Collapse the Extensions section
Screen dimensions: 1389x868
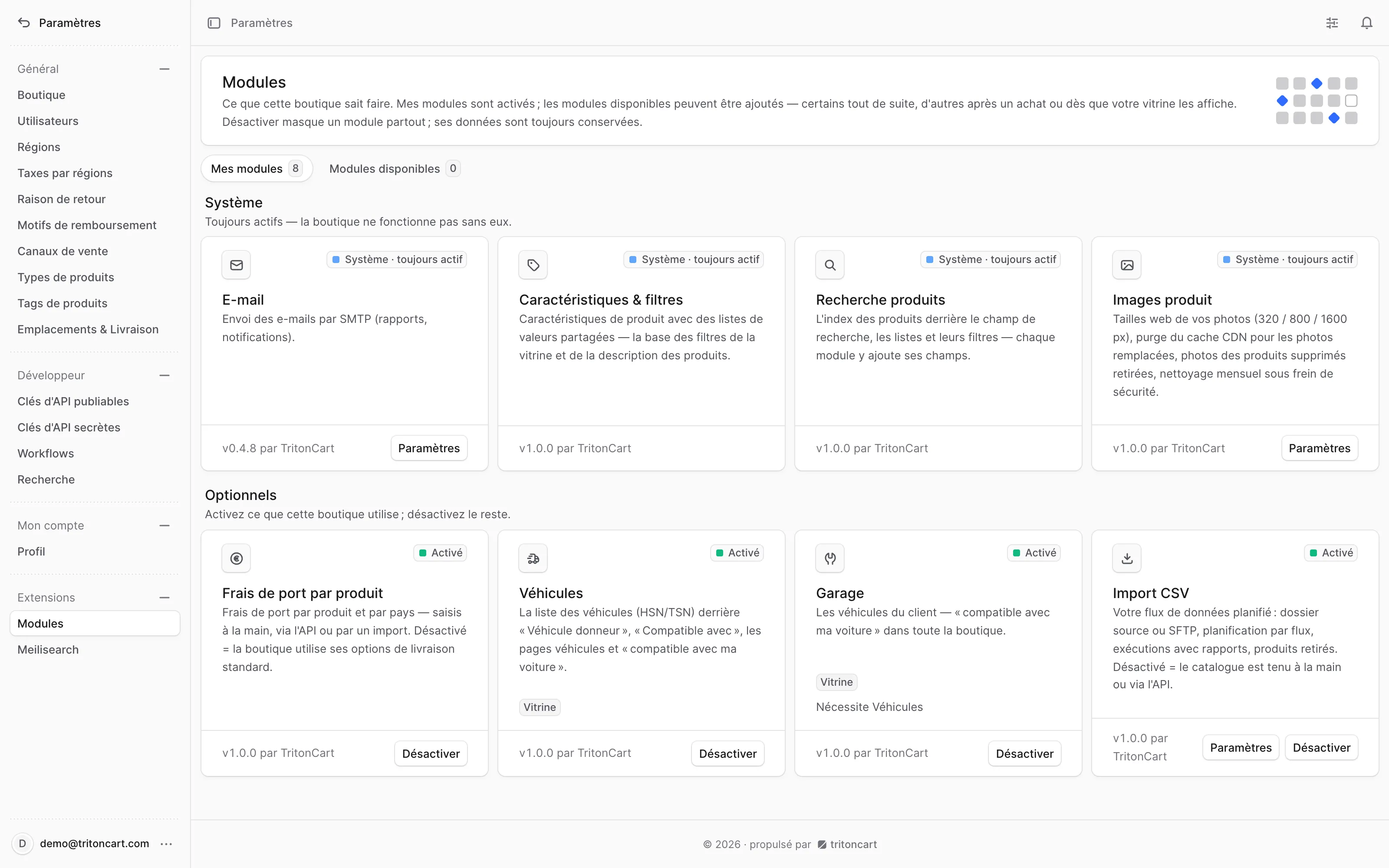click(165, 598)
